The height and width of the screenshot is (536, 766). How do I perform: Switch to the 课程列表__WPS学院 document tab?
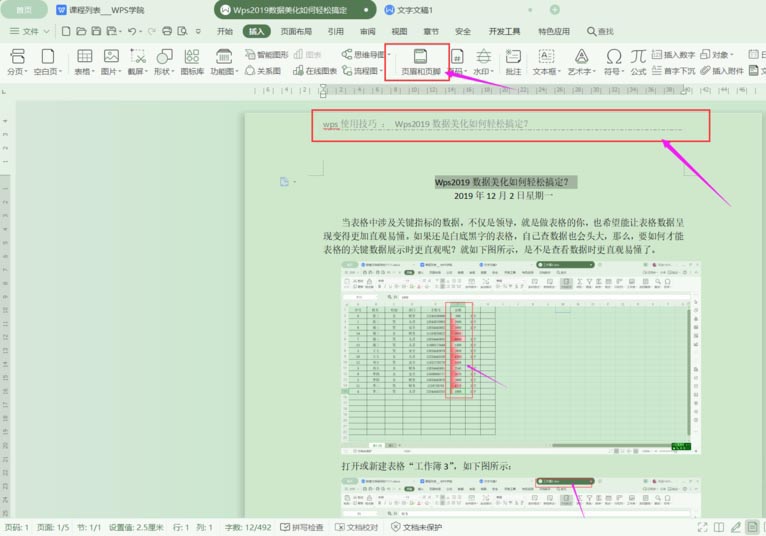pyautogui.click(x=100, y=10)
